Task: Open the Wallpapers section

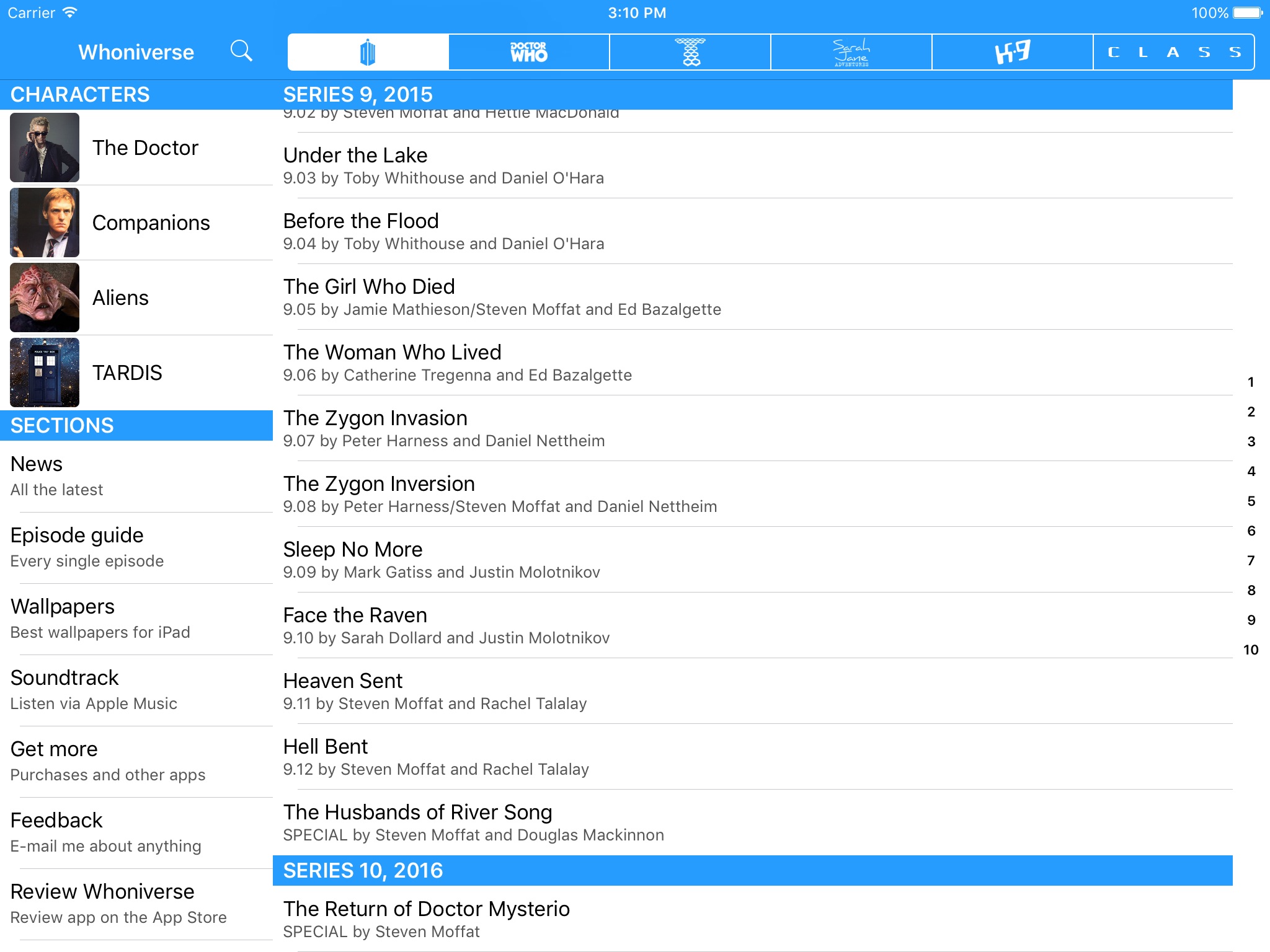Action: [x=136, y=619]
